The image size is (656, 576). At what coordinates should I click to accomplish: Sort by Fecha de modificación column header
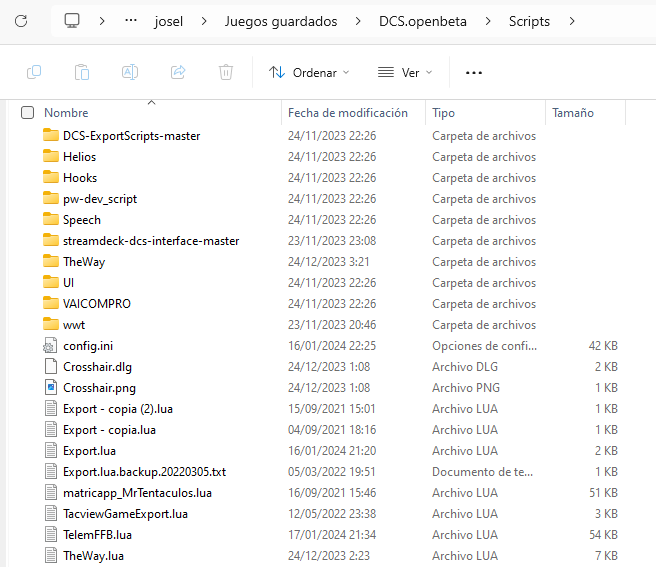coord(348,113)
